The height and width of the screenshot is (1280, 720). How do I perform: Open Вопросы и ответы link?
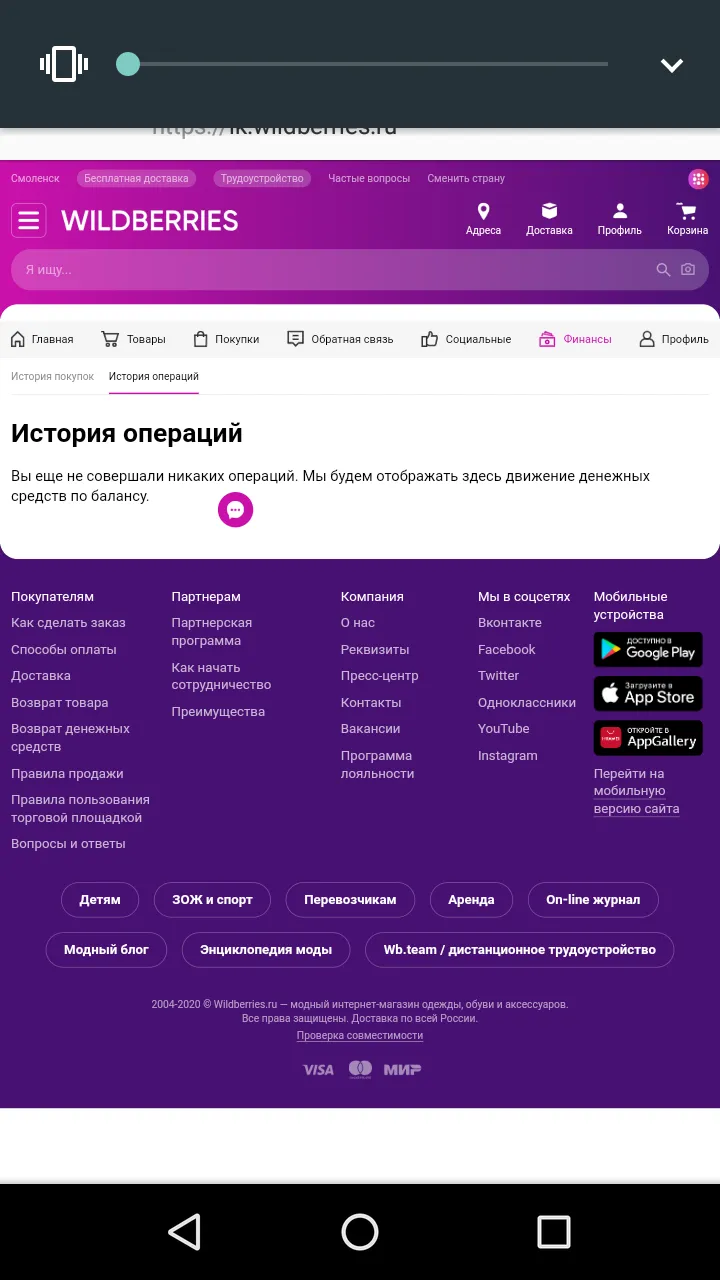[x=68, y=844]
